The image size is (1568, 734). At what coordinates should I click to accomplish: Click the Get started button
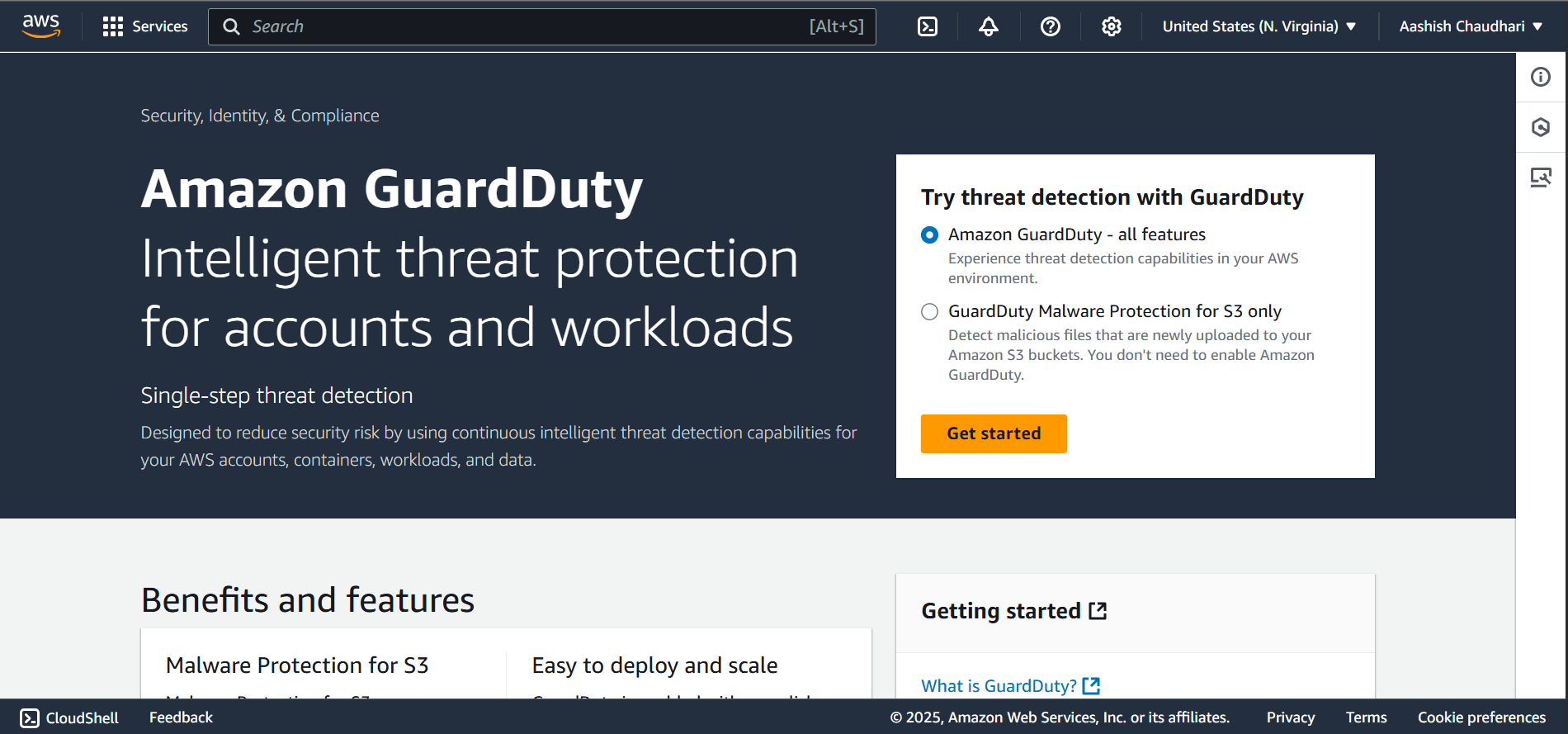994,433
